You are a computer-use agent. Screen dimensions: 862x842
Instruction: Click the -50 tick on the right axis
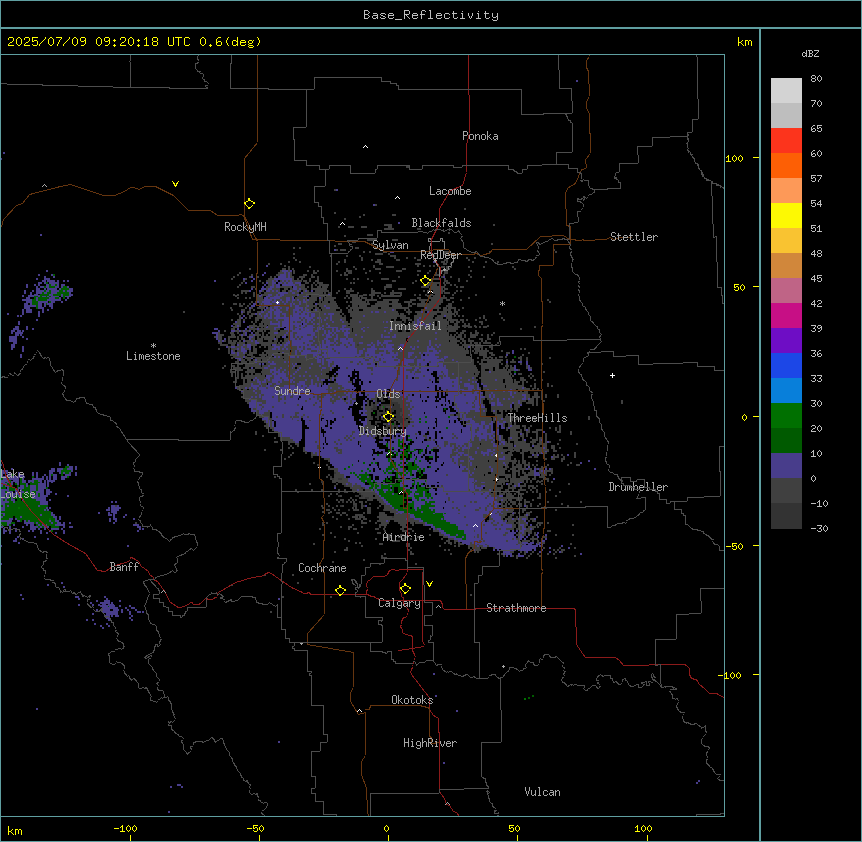coord(734,546)
